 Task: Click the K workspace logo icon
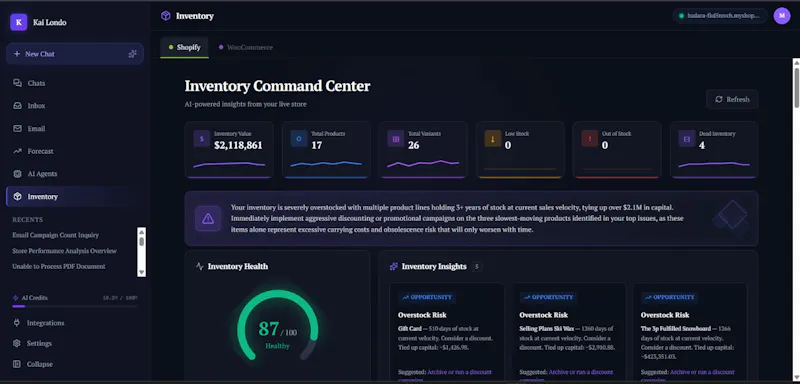[x=18, y=22]
